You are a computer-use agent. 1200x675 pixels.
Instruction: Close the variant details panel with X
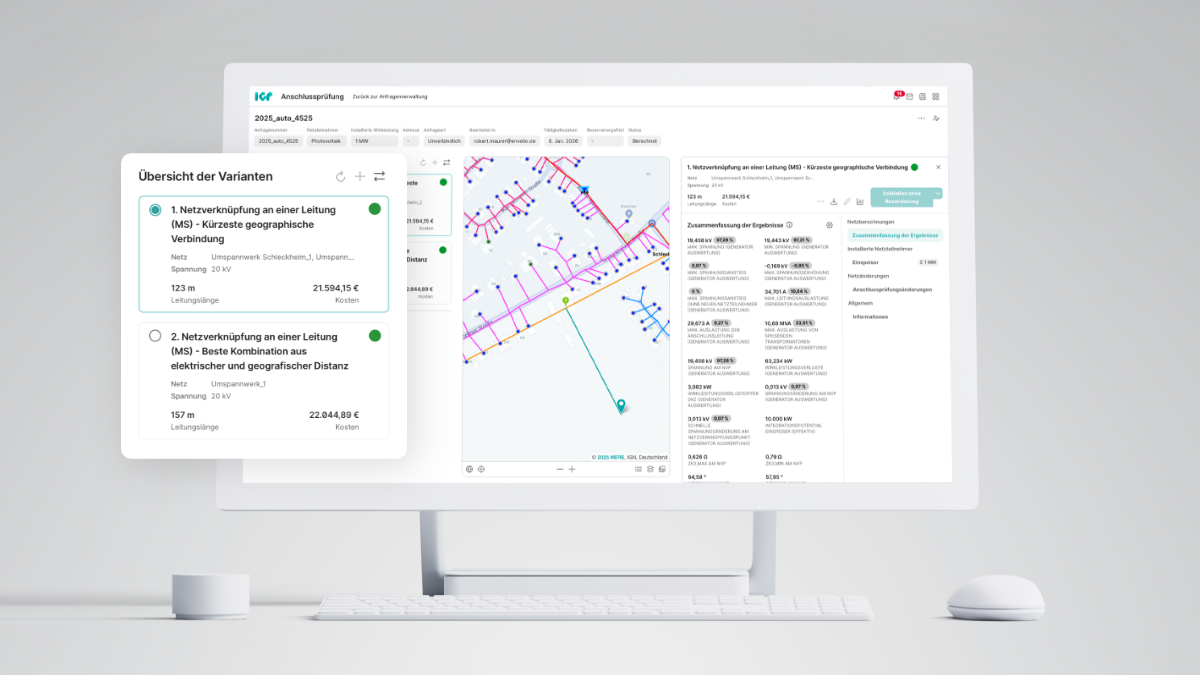pyautogui.click(x=938, y=167)
